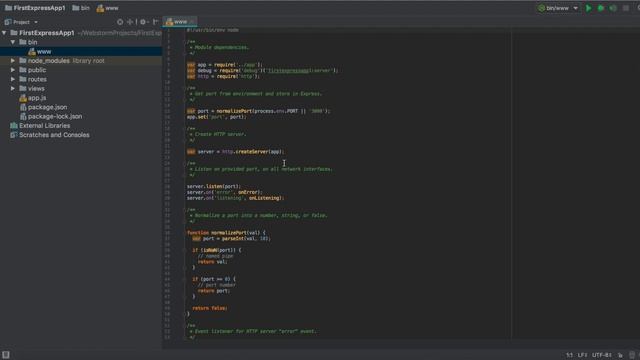This screenshot has width=640, height=360.
Task: Click the Scratches and Consoles icon
Action: coord(14,135)
